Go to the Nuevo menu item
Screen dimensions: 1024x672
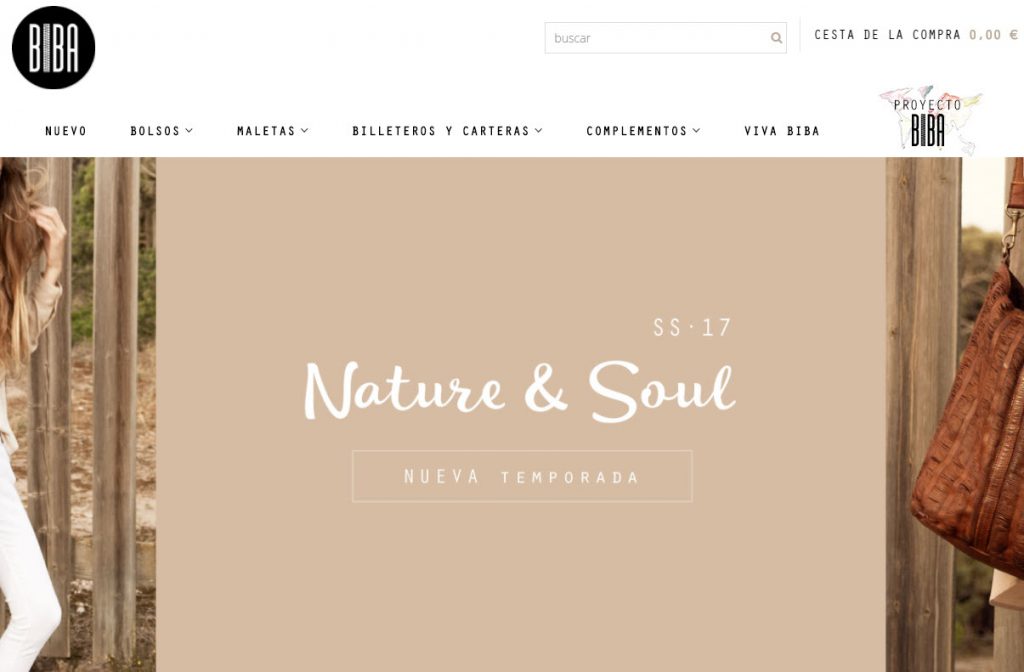click(66, 131)
